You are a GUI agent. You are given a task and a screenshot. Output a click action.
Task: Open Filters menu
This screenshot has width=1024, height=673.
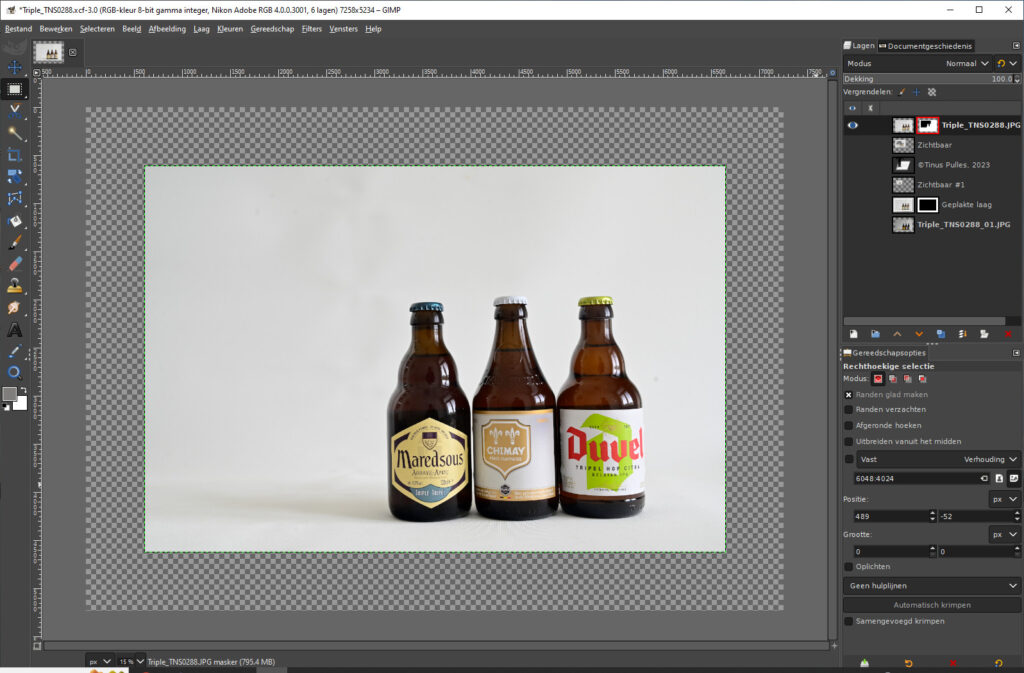(x=312, y=29)
